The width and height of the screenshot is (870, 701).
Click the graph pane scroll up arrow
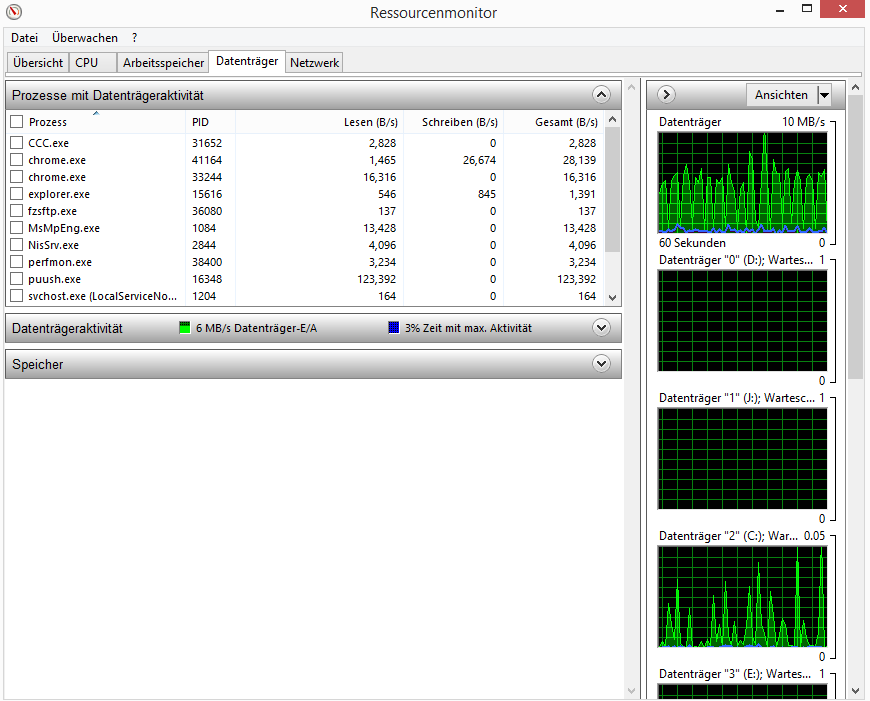856,87
